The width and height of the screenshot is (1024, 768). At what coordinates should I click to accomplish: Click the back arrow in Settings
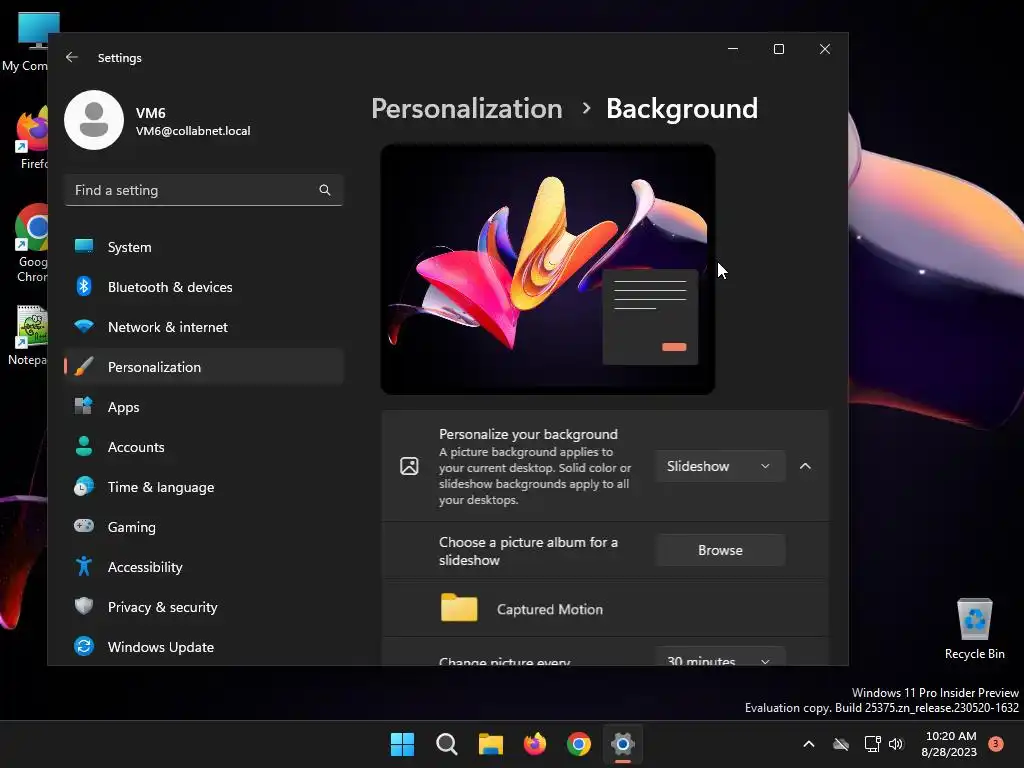pos(72,57)
